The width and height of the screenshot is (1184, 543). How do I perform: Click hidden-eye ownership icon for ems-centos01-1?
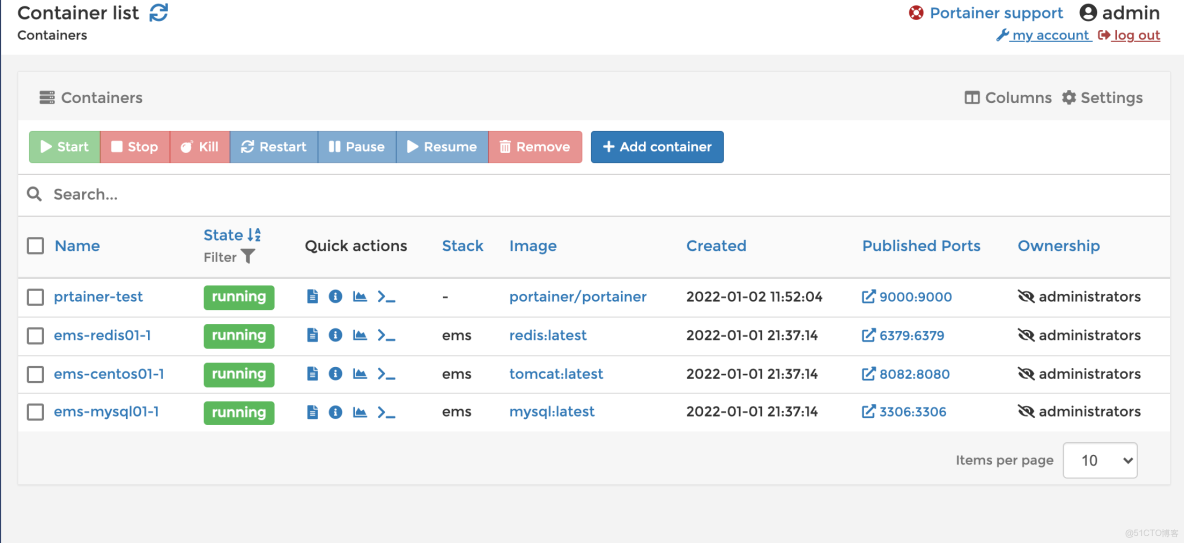tap(1026, 374)
